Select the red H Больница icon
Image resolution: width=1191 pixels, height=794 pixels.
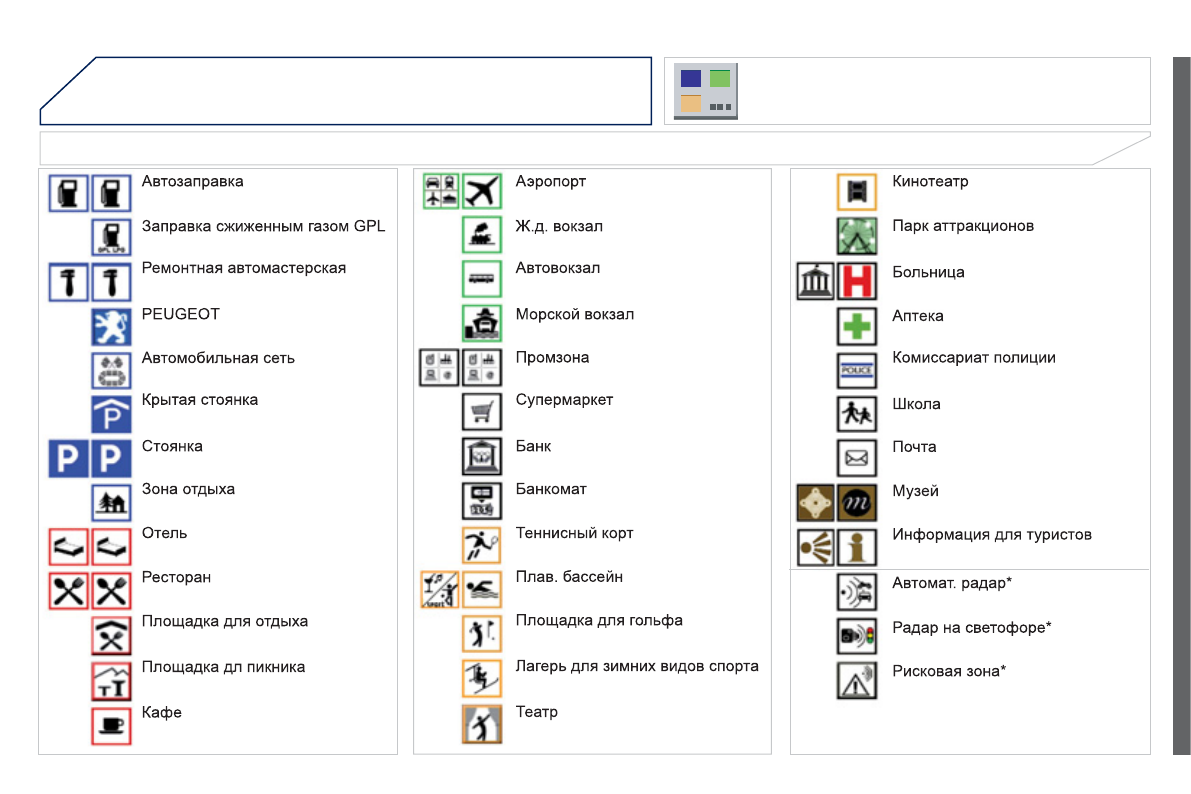[x=856, y=281]
